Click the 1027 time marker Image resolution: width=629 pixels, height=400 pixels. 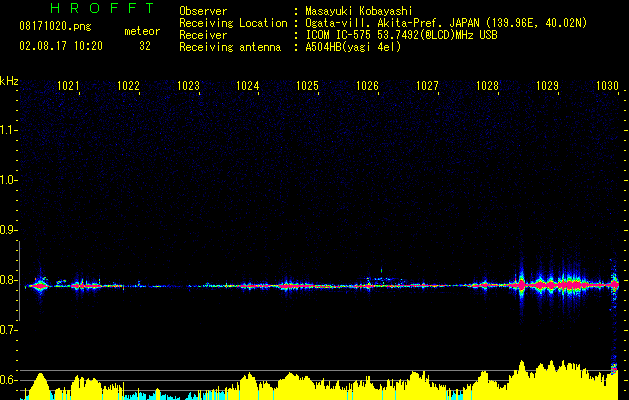pyautogui.click(x=427, y=86)
